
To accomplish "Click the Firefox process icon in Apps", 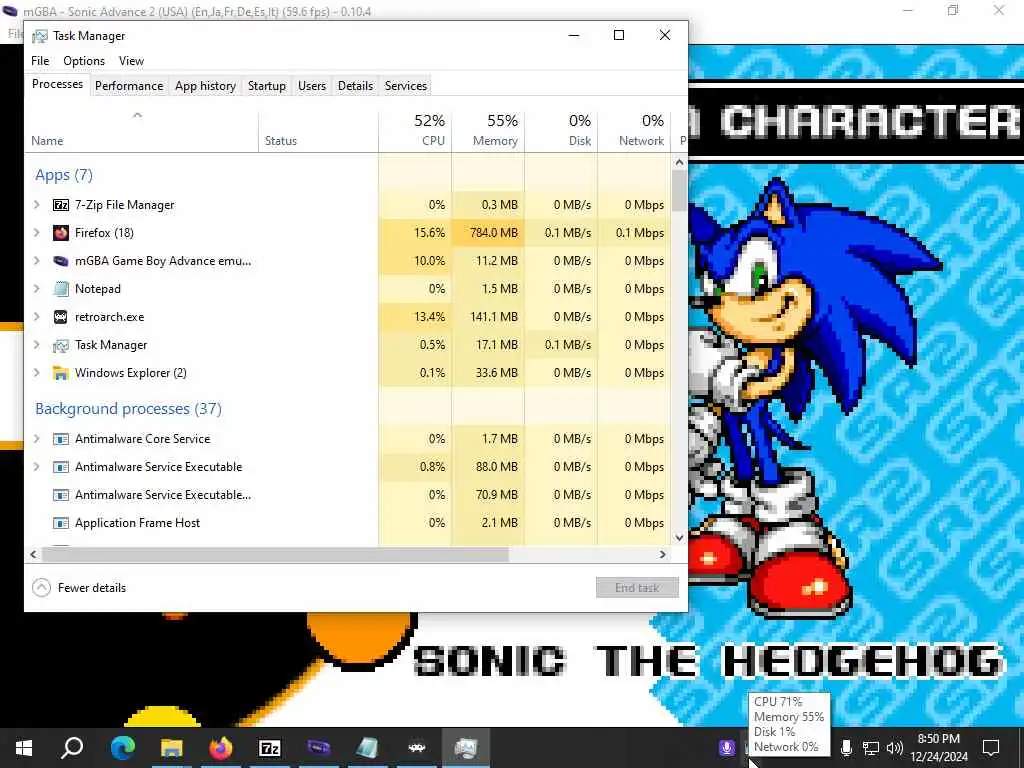I will point(61,233).
